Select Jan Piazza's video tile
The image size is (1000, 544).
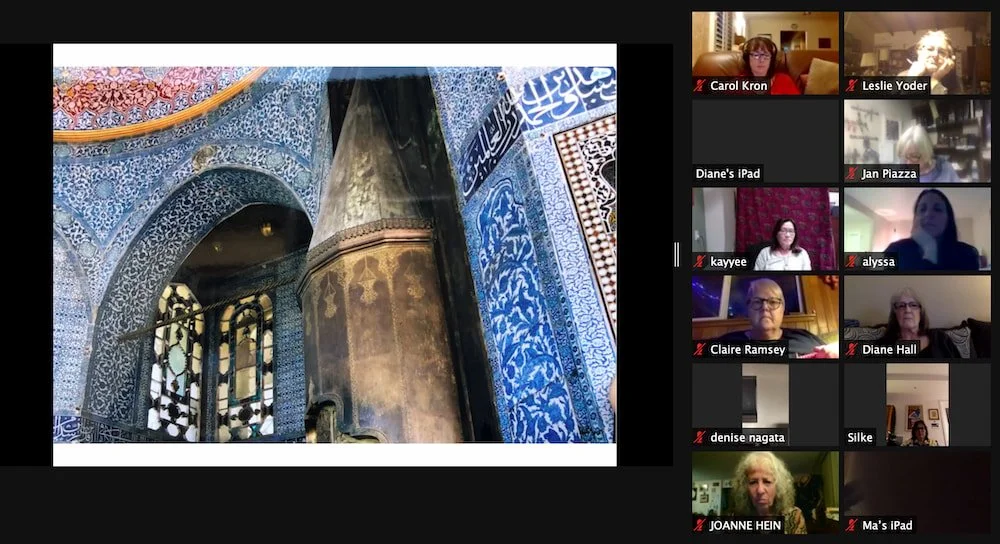pos(917,141)
